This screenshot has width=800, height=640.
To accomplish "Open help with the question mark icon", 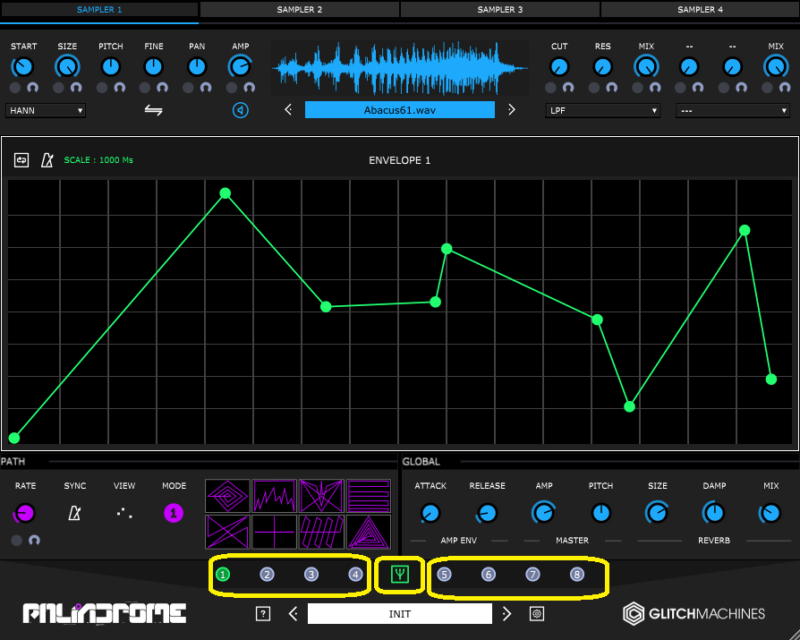I will pos(263,614).
